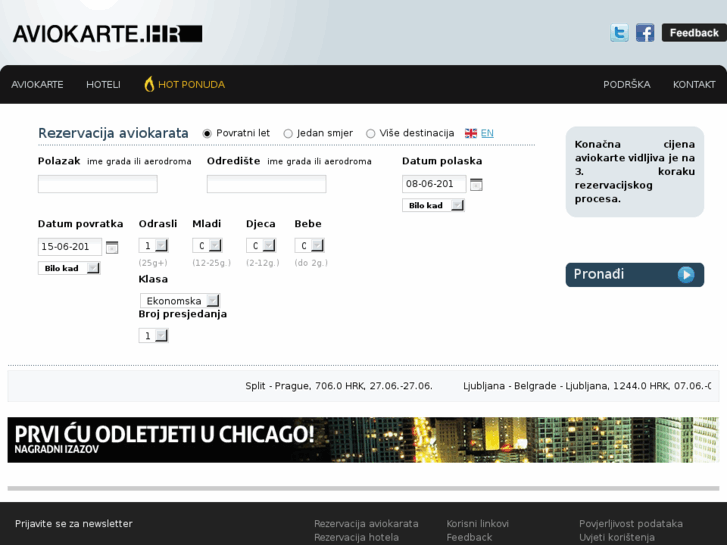Viewport: 727px width, 545px height.
Task: Open the AVIOKARTE menu item
Action: pos(37,84)
